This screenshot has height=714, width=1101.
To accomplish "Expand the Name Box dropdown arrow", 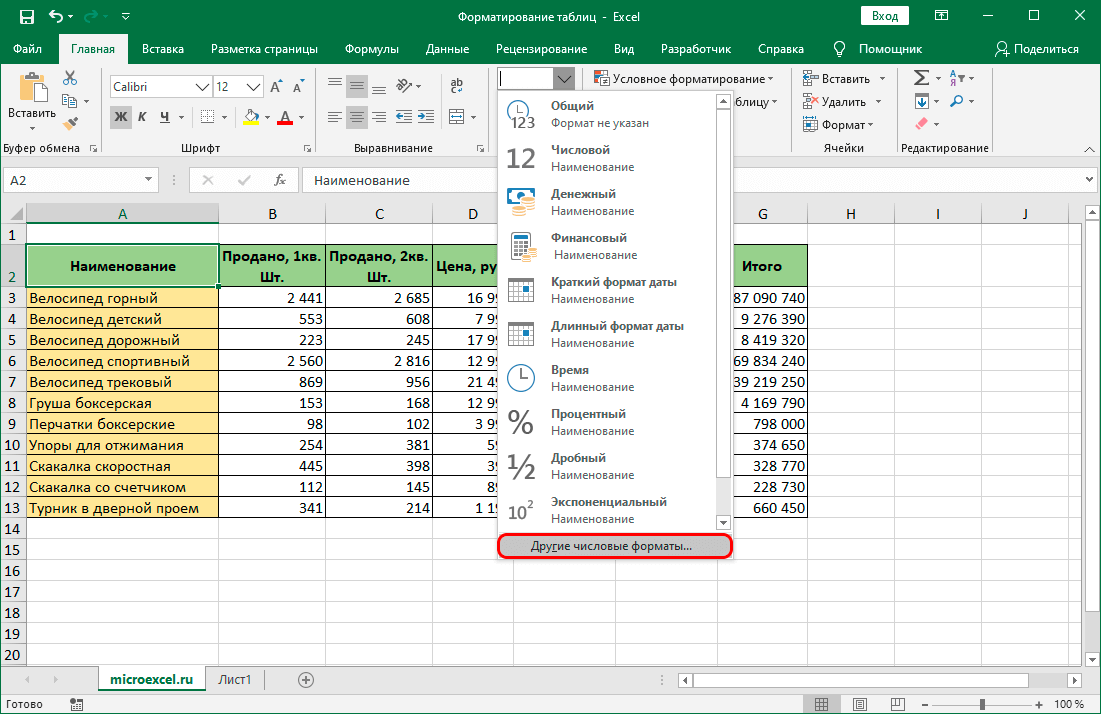I will [148, 180].
